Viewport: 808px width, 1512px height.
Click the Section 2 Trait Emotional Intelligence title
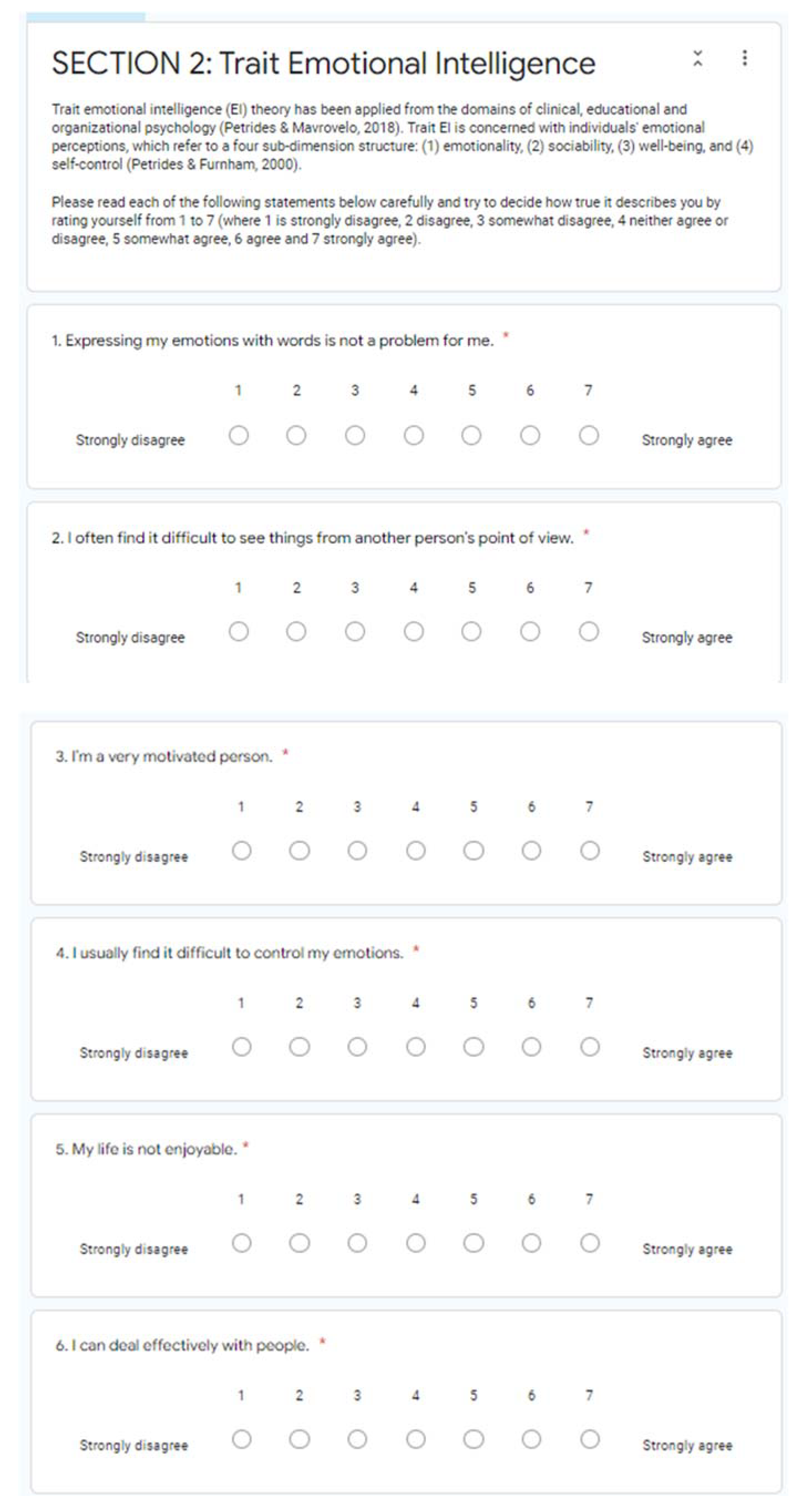pyautogui.click(x=323, y=63)
